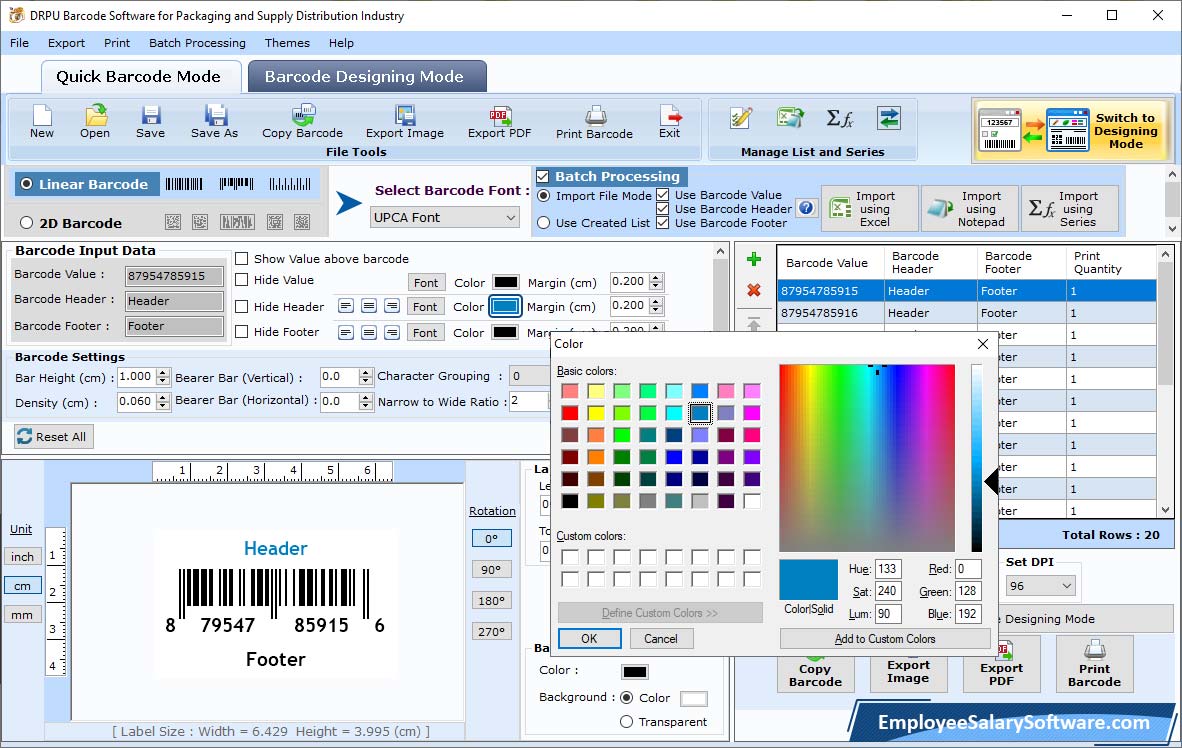The height and width of the screenshot is (748, 1182).
Task: Align header text left
Action: 345,306
